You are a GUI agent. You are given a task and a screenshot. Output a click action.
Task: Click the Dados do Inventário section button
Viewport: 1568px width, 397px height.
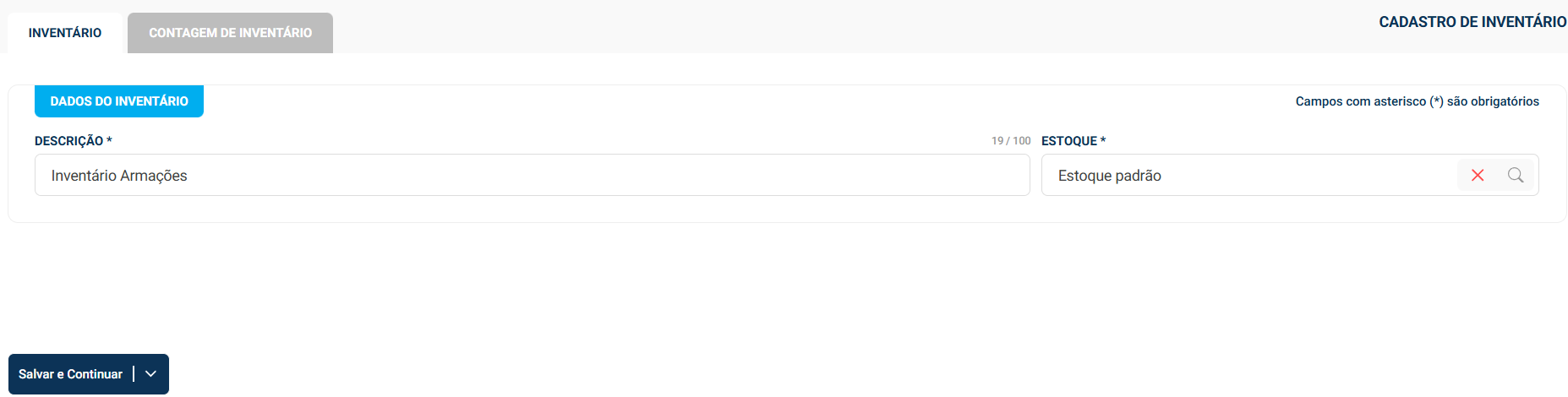(119, 101)
